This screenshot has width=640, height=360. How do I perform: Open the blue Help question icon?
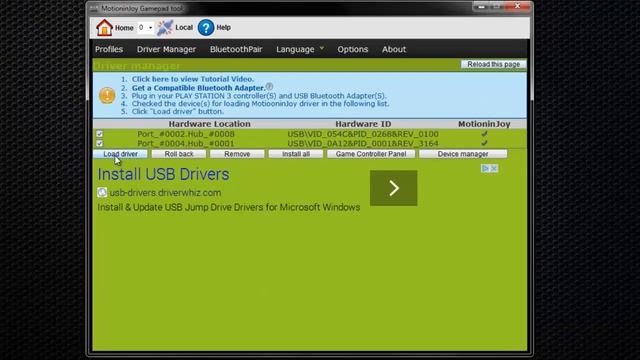[x=206, y=27]
